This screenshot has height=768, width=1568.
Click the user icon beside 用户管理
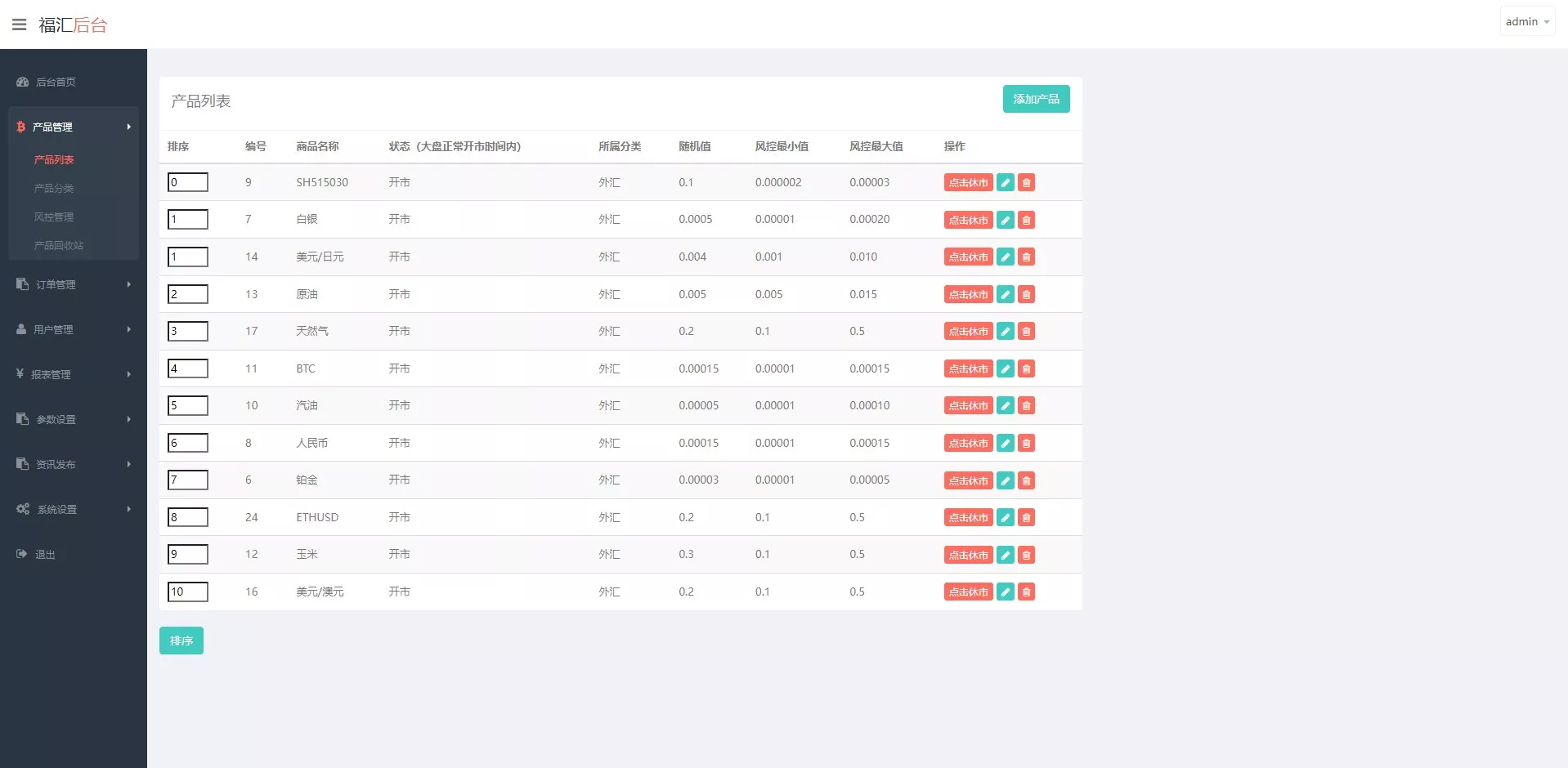pos(20,329)
